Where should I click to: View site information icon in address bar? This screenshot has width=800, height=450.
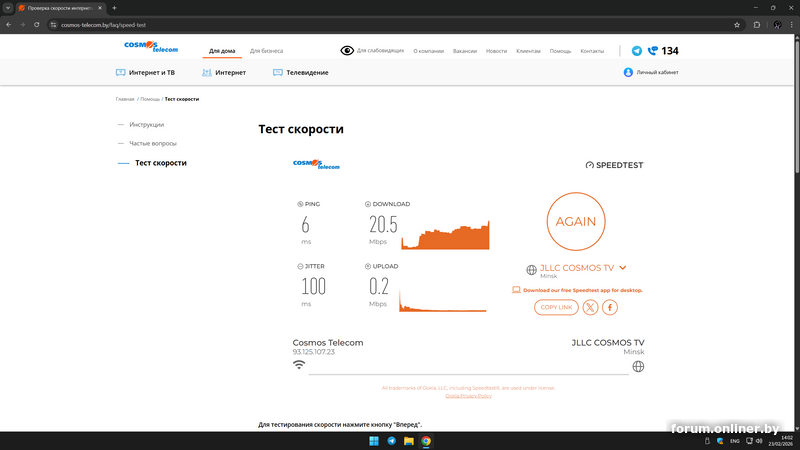coord(53,24)
